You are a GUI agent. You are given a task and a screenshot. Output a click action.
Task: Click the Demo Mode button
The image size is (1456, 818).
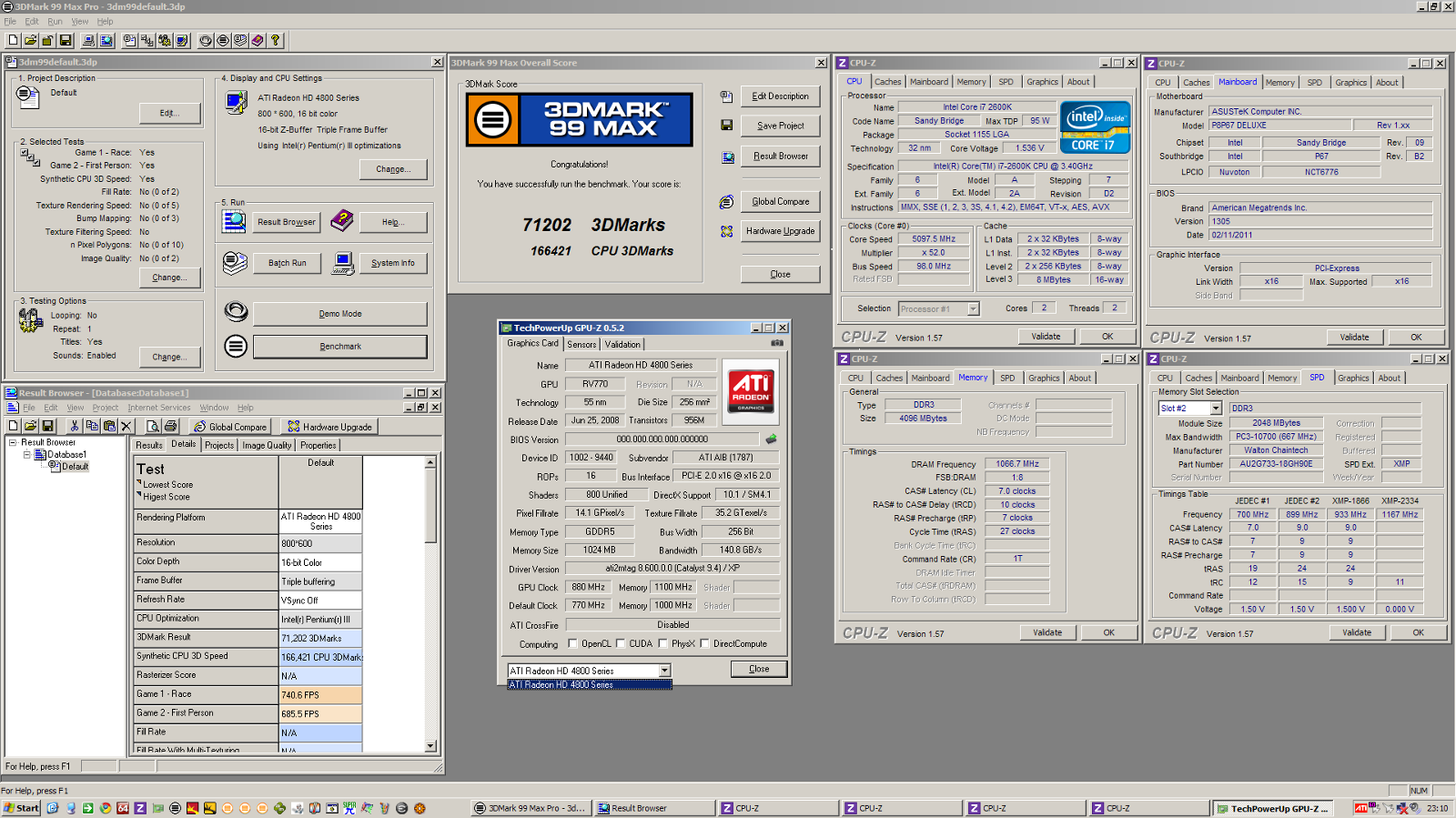[x=340, y=314]
